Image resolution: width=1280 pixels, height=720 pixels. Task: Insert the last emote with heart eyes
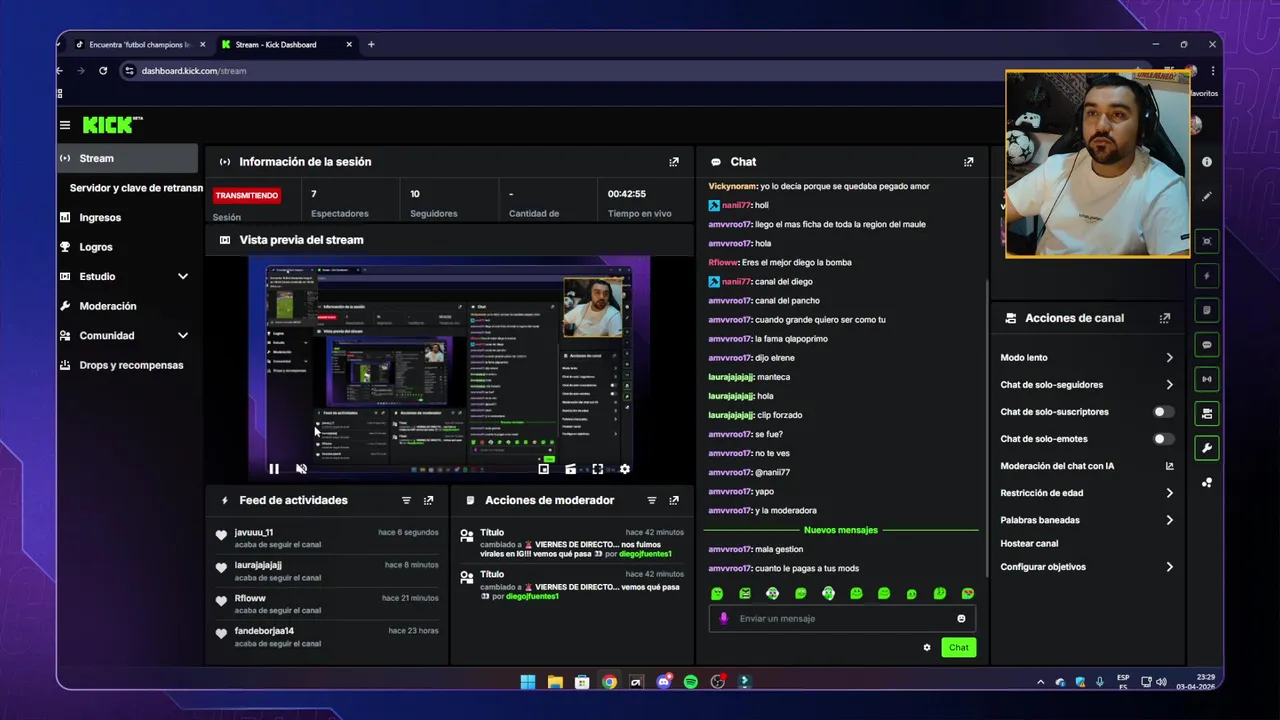tap(968, 593)
